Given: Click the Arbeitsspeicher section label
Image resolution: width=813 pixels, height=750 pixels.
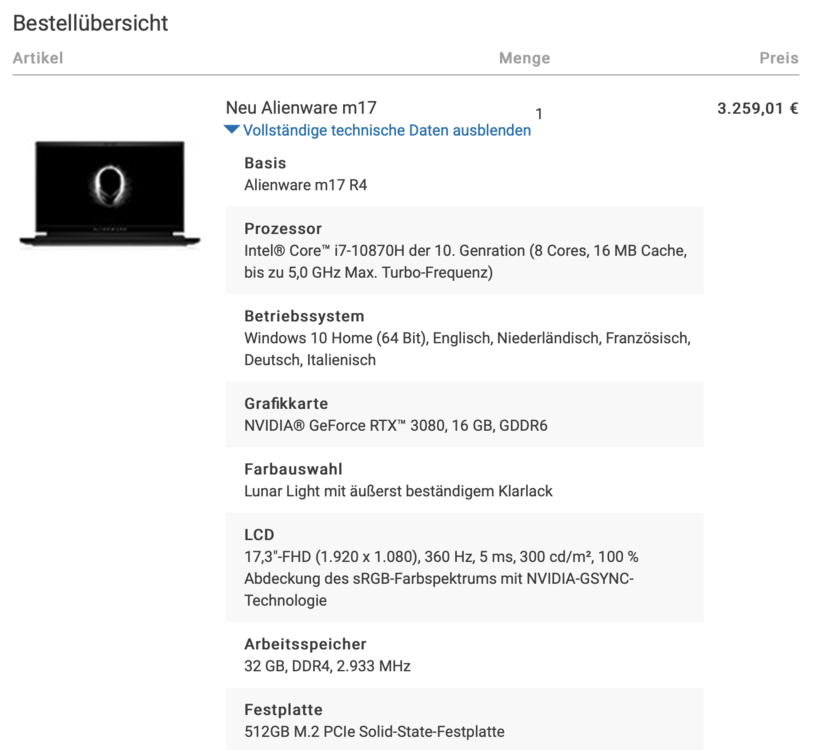Looking at the screenshot, I should click(305, 644).
